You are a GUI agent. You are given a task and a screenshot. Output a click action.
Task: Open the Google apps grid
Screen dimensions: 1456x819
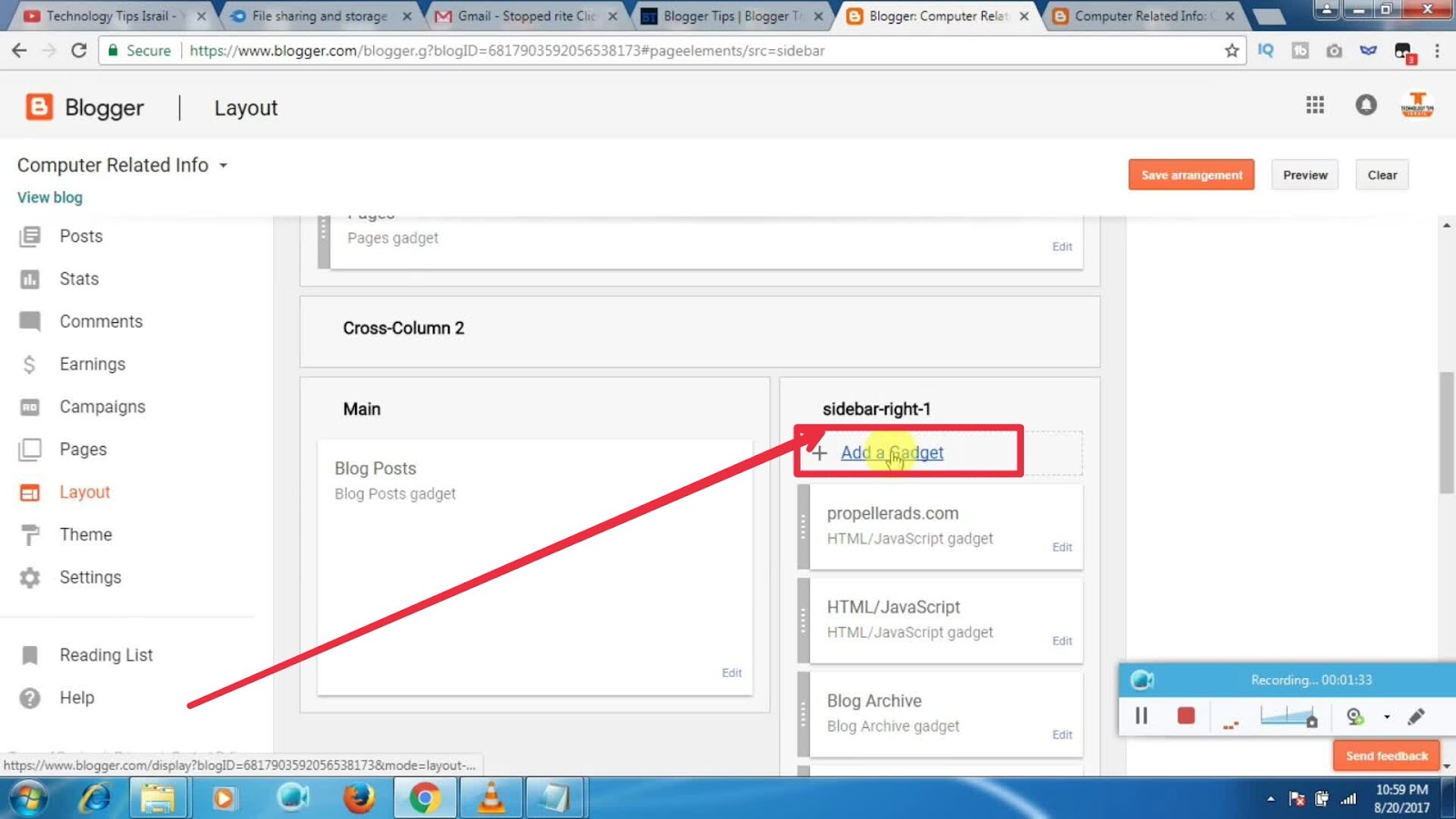[x=1315, y=106]
